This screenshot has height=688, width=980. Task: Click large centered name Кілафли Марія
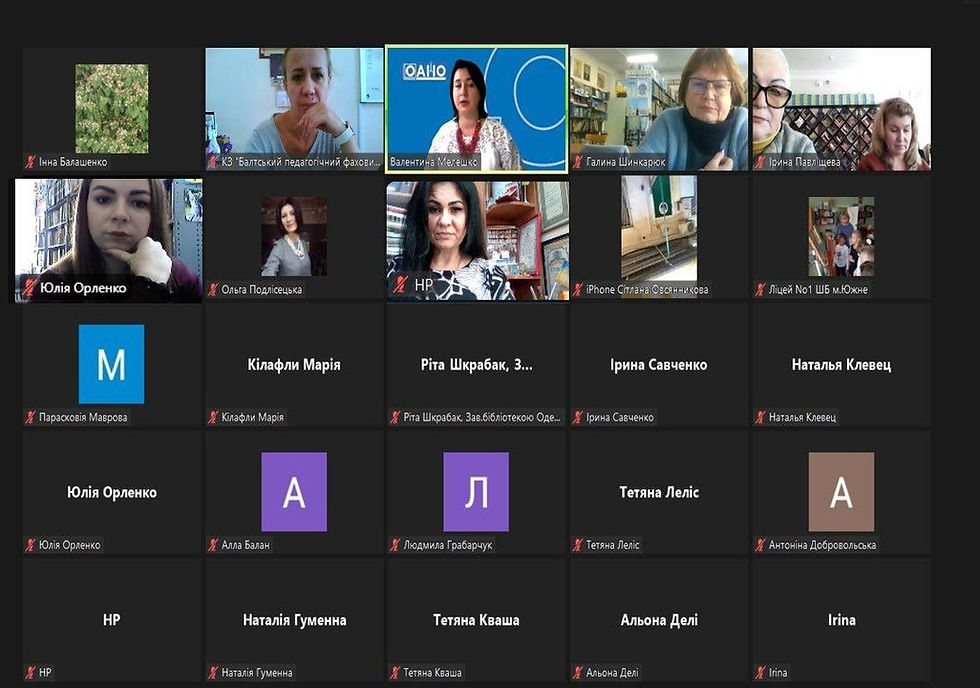click(x=294, y=365)
